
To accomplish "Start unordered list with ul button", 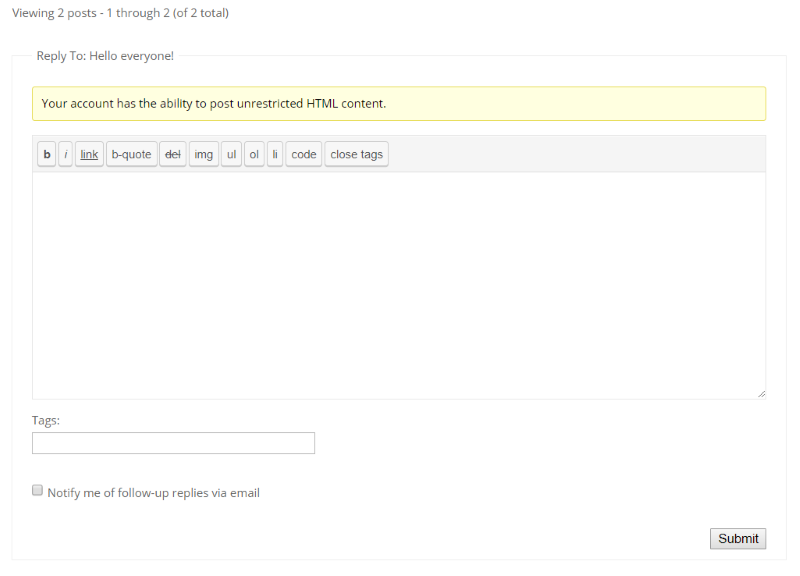I will tap(232, 154).
